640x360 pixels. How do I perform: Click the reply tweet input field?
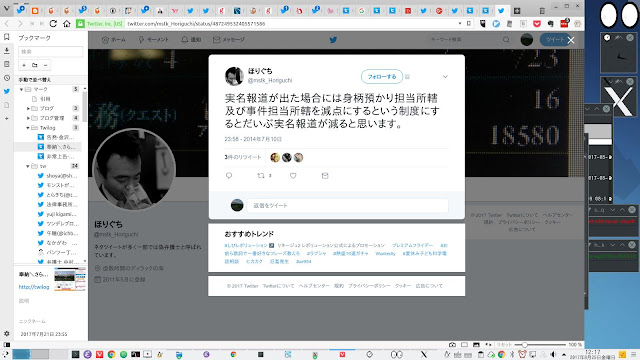pos(347,205)
